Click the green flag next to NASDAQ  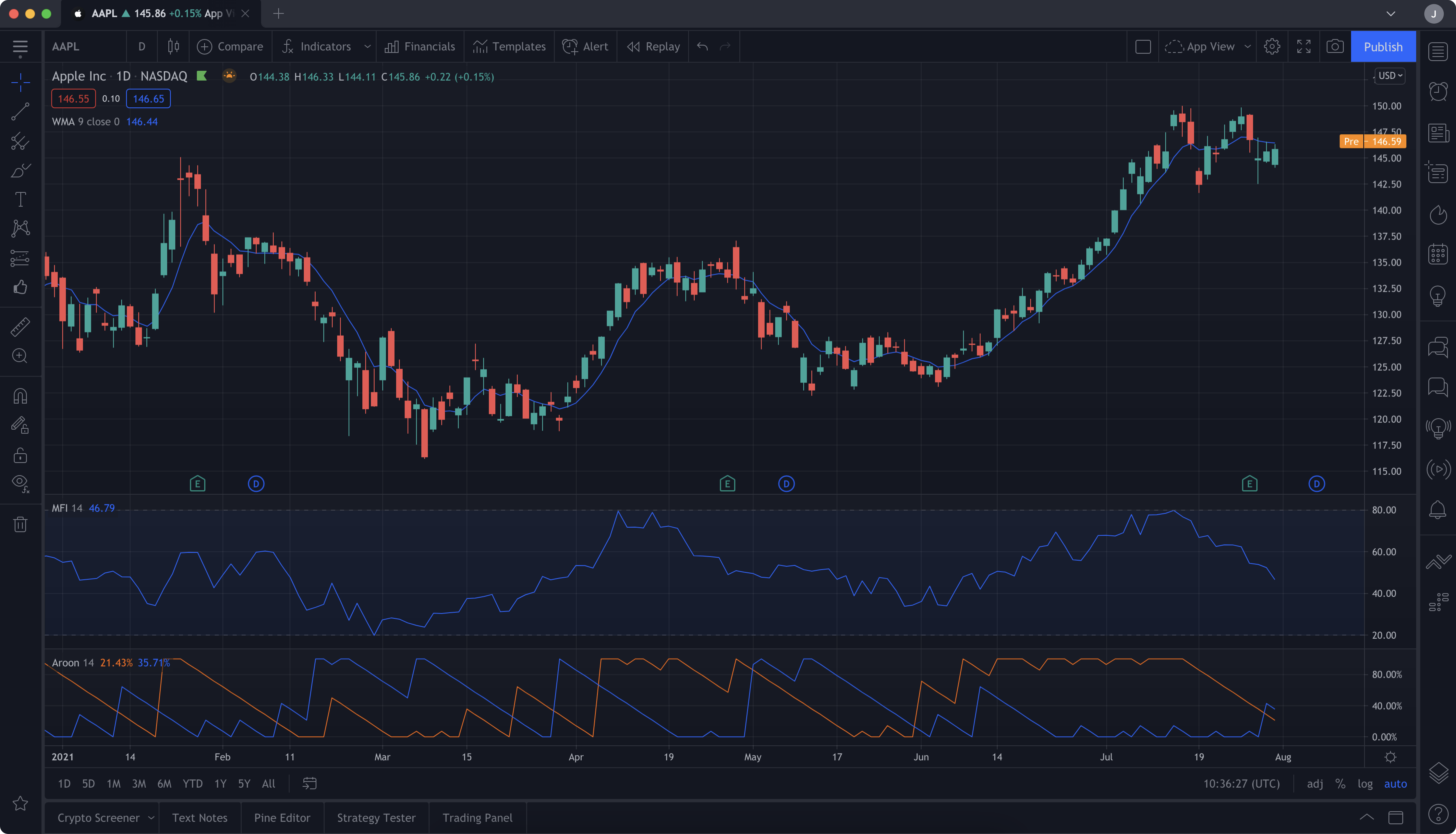point(202,76)
